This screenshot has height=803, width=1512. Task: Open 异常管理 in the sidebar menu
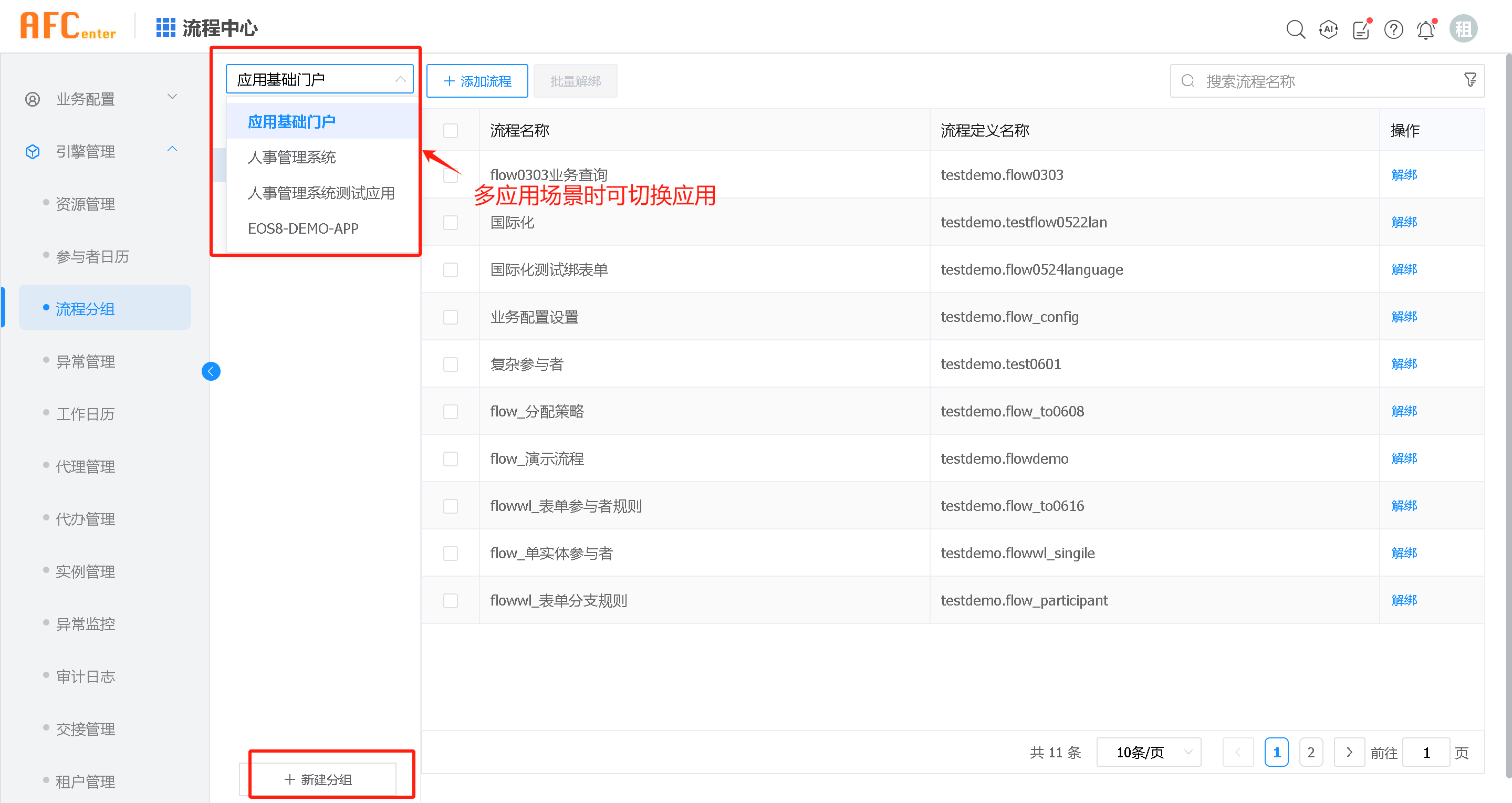85,361
